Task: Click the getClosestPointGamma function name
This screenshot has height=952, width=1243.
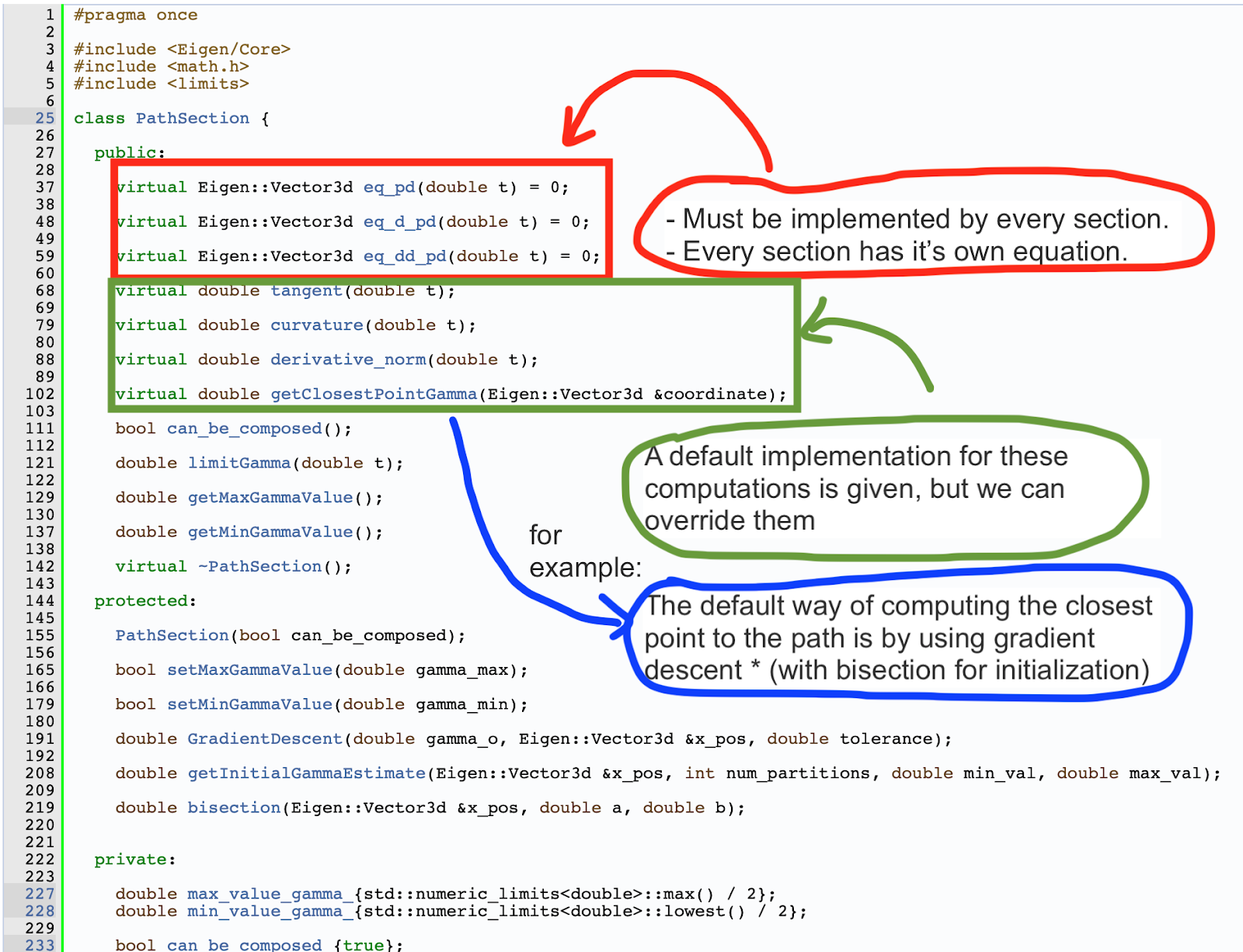Action: pos(374,394)
